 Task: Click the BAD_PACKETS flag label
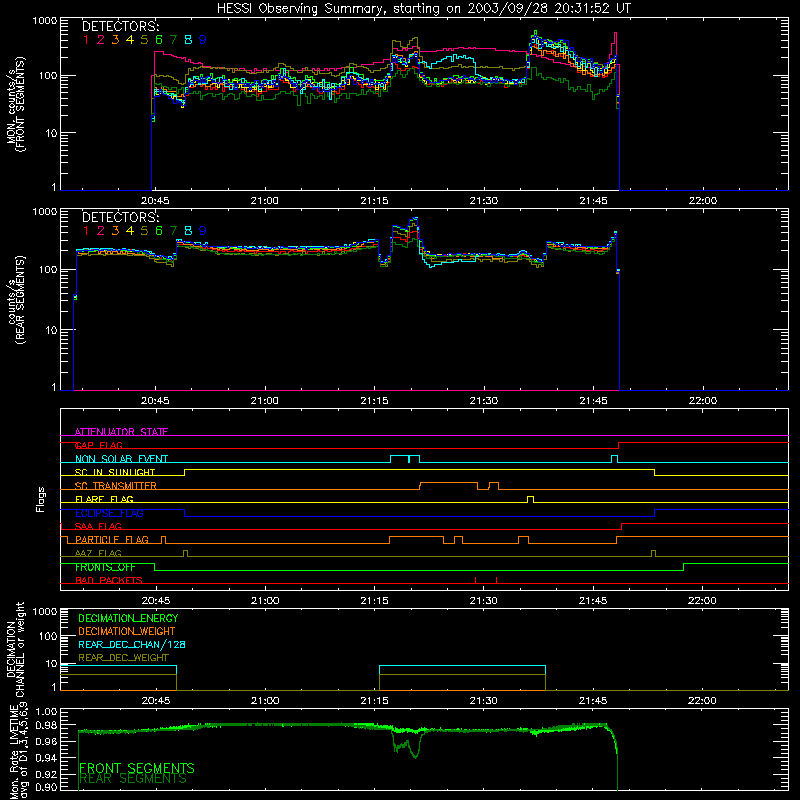click(109, 581)
